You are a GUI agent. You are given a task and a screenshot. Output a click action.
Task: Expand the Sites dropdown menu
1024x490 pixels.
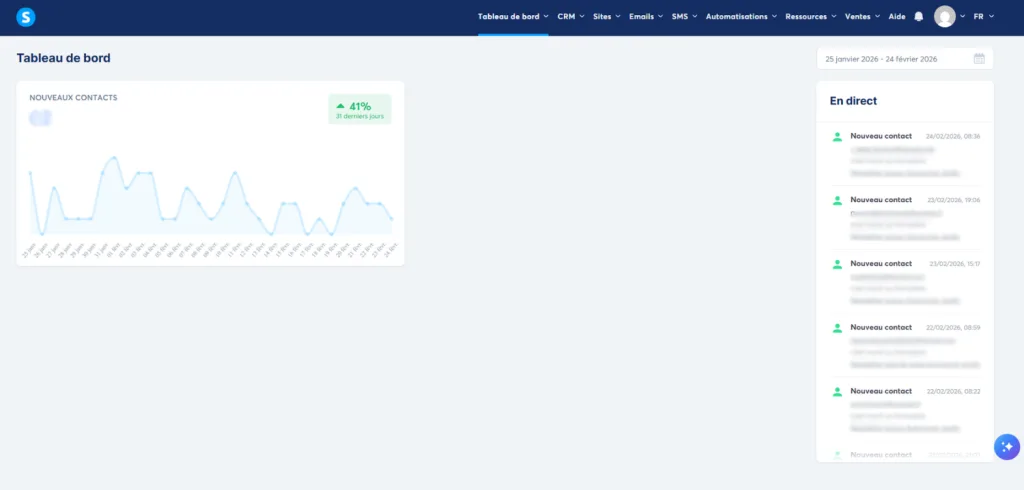pyautogui.click(x=607, y=17)
